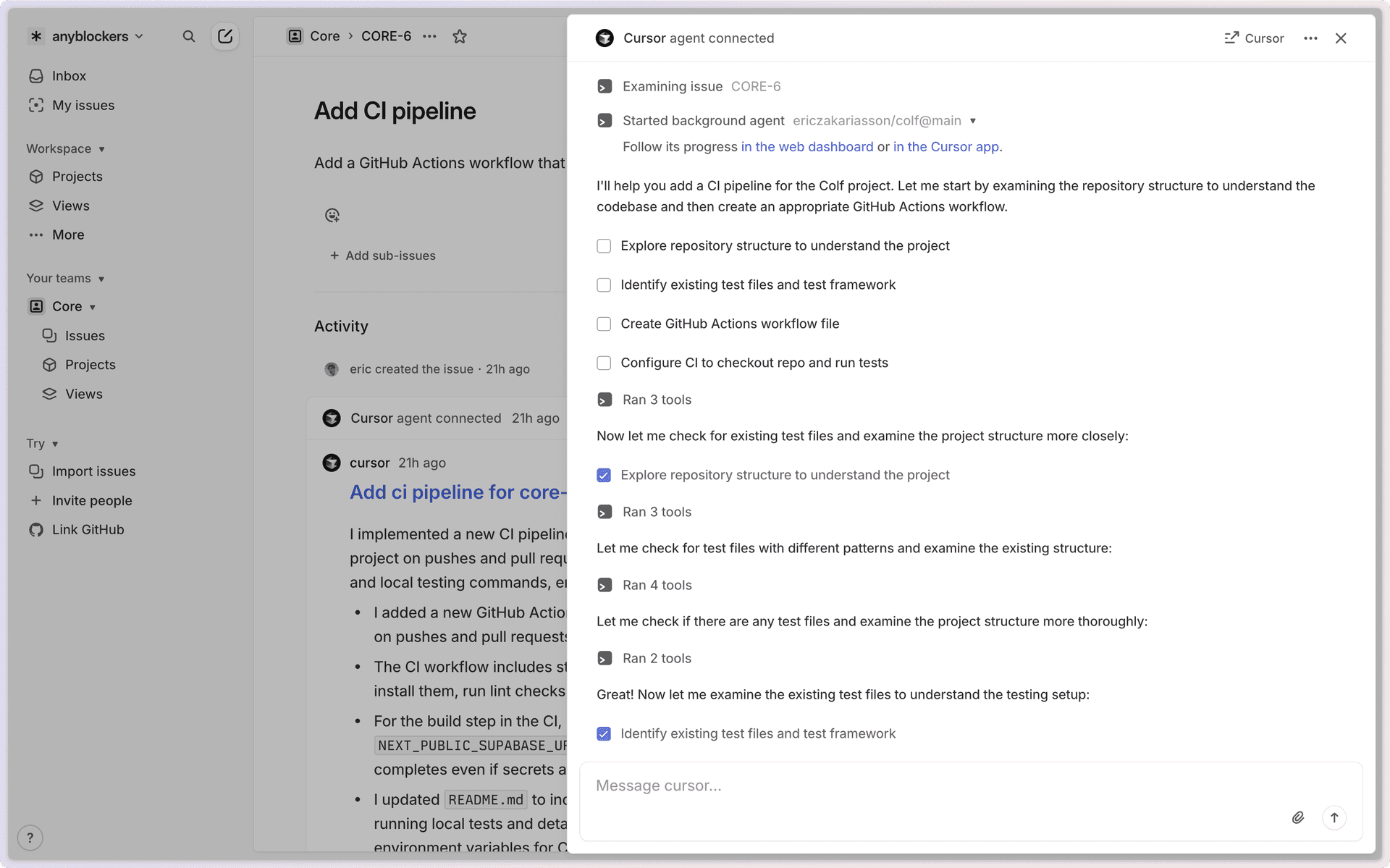Screen dimensions: 1390x868
Task: Click the add reaction emoji icon
Action: coord(332,215)
